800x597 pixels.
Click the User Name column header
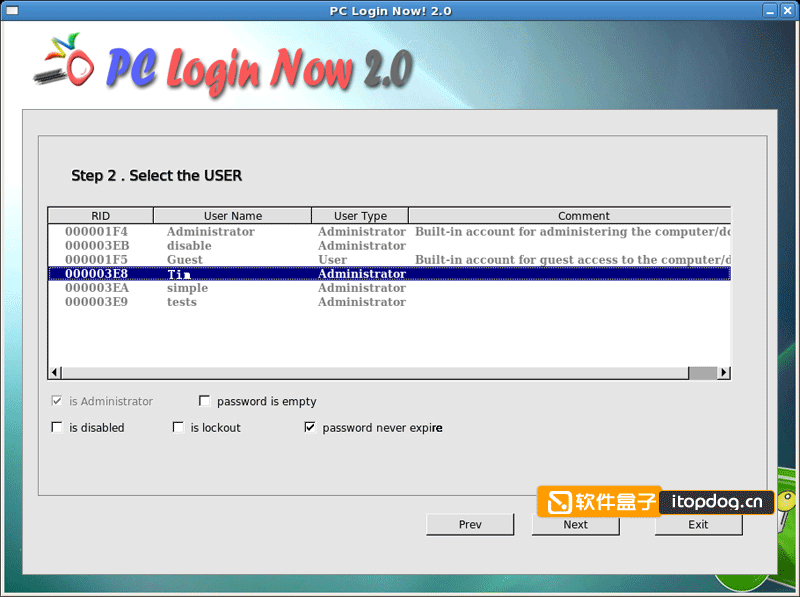click(233, 216)
